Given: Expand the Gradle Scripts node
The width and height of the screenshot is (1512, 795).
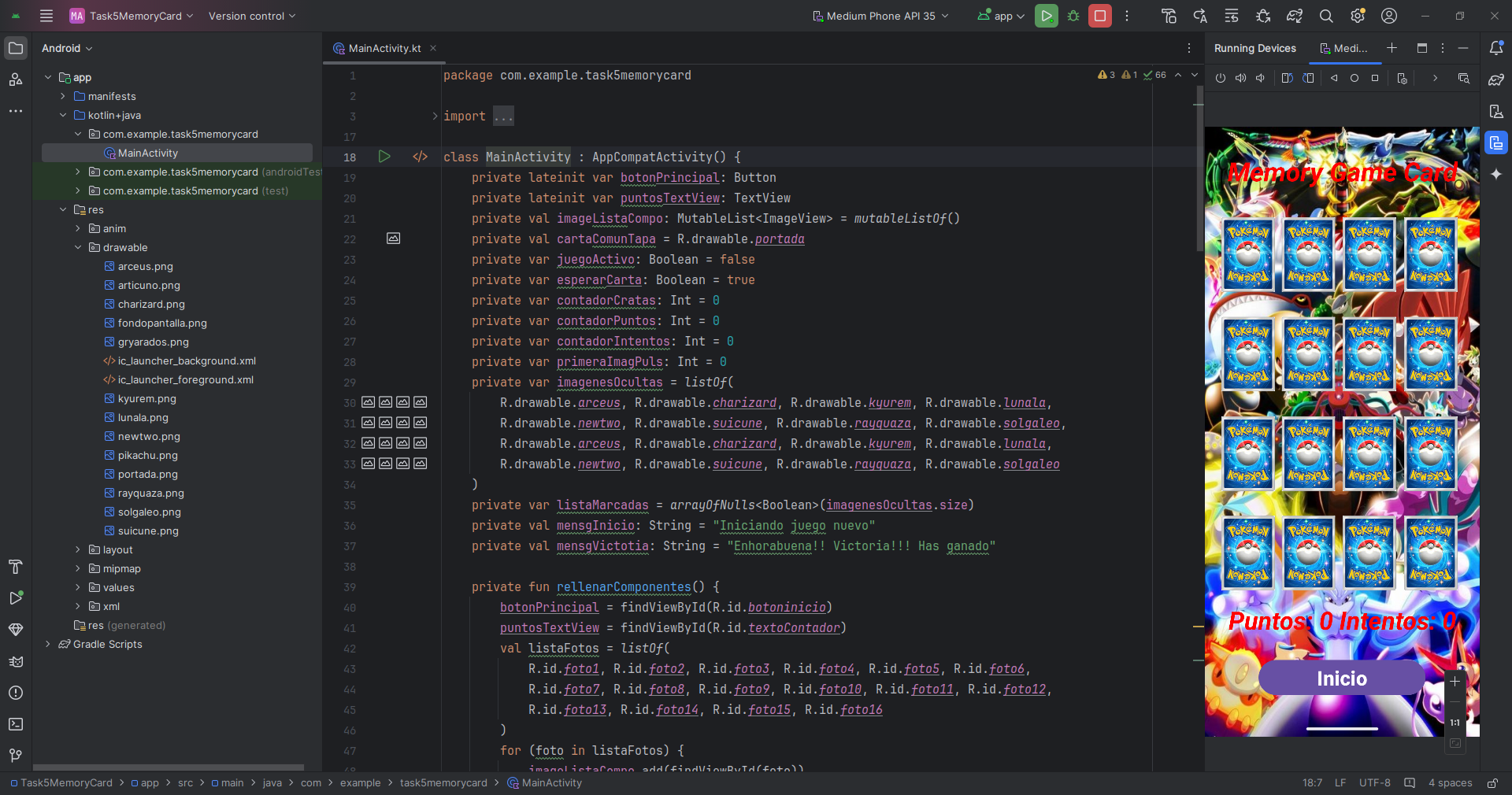Looking at the screenshot, I should click(48, 644).
